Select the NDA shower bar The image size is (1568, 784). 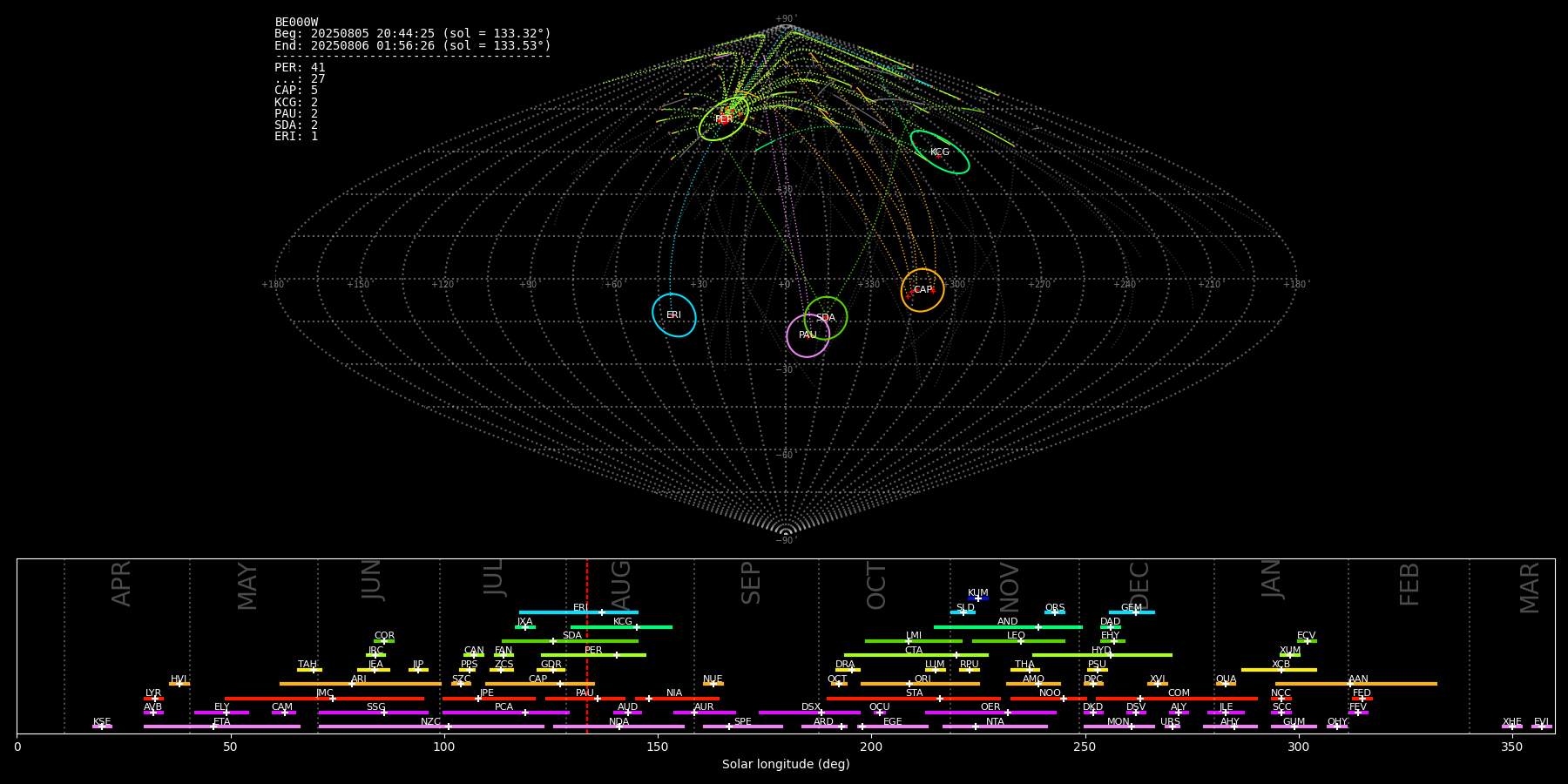click(x=618, y=727)
